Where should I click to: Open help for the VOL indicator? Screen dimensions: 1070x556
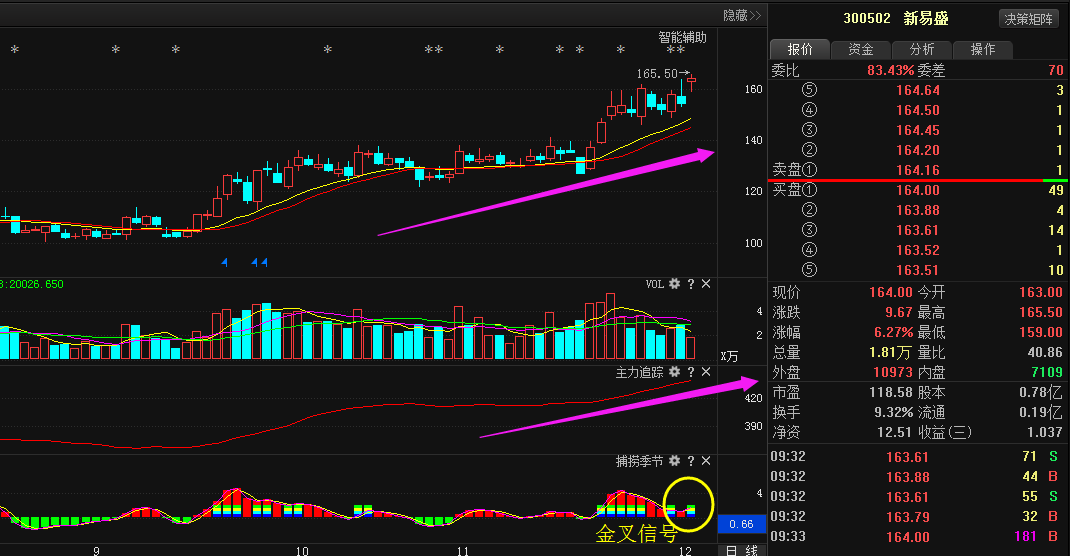pos(690,284)
